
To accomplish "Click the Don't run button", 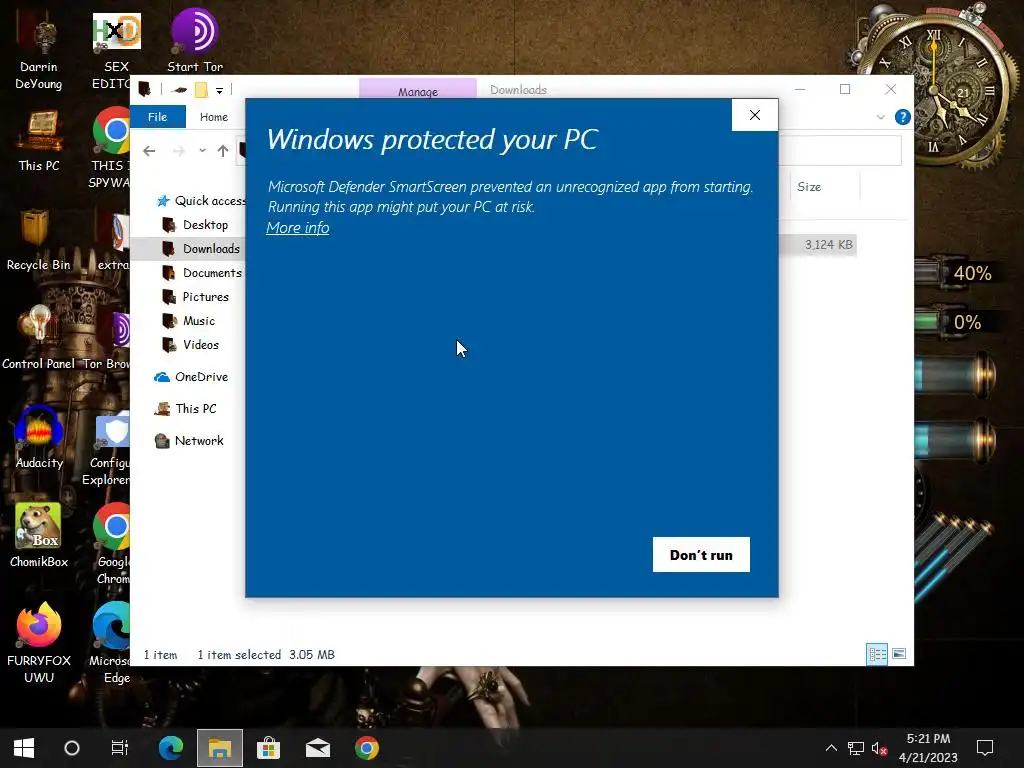I will coord(701,554).
